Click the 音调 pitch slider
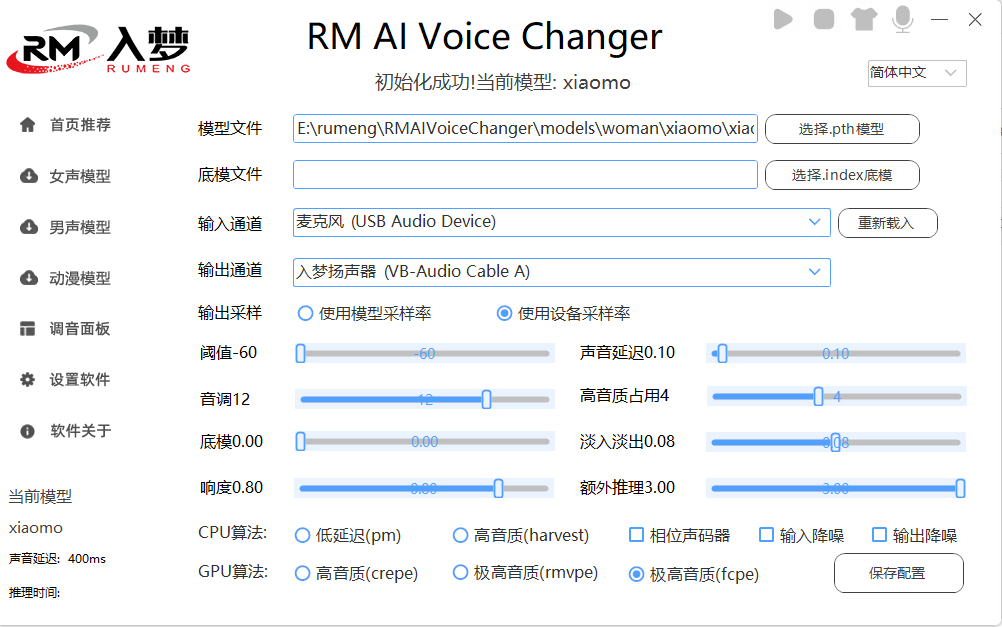This screenshot has width=1002, height=627. click(424, 399)
